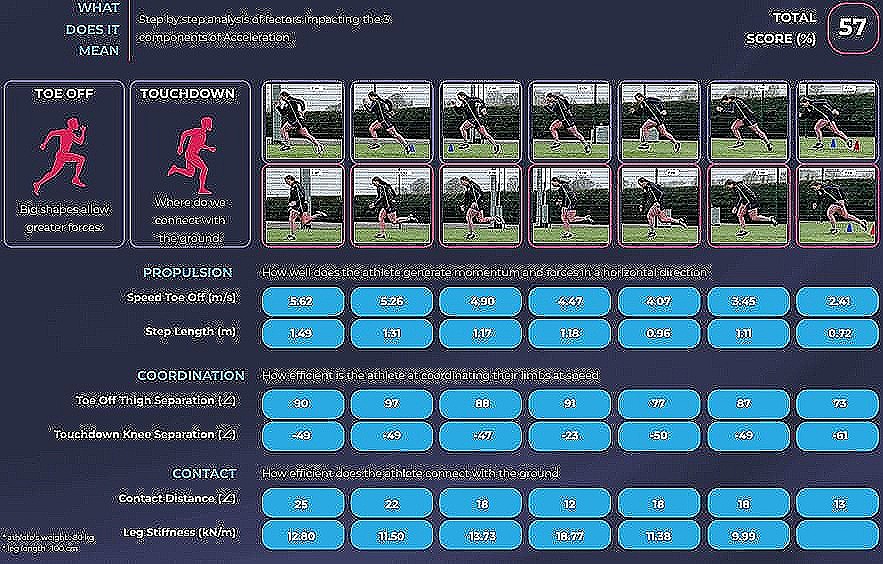Image resolution: width=883 pixels, height=564 pixels.
Task: Open the toe-off photo above the 5.26 speed
Action: [x=392, y=120]
